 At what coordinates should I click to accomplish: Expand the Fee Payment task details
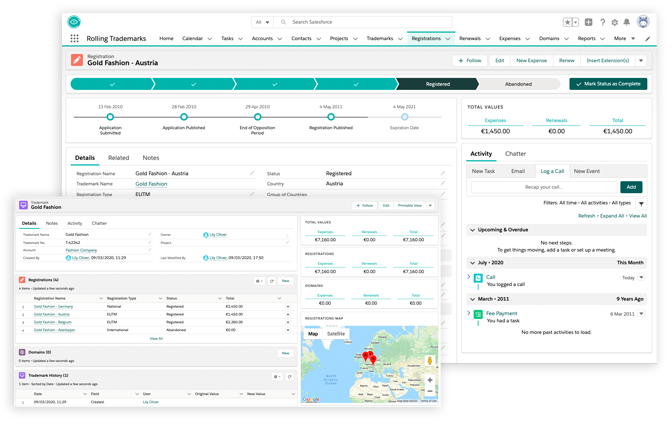468,313
